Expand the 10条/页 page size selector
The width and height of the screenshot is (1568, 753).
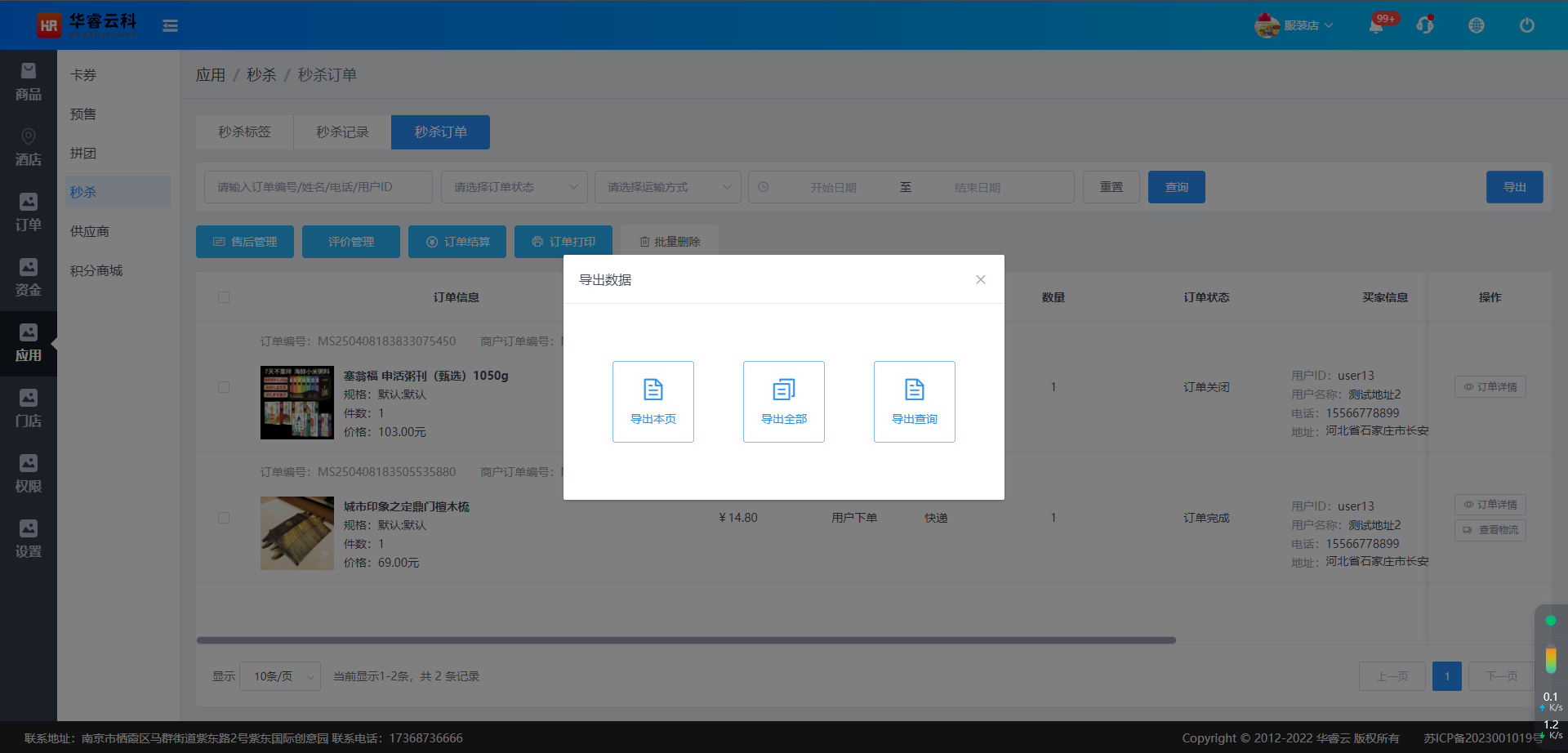coord(280,676)
